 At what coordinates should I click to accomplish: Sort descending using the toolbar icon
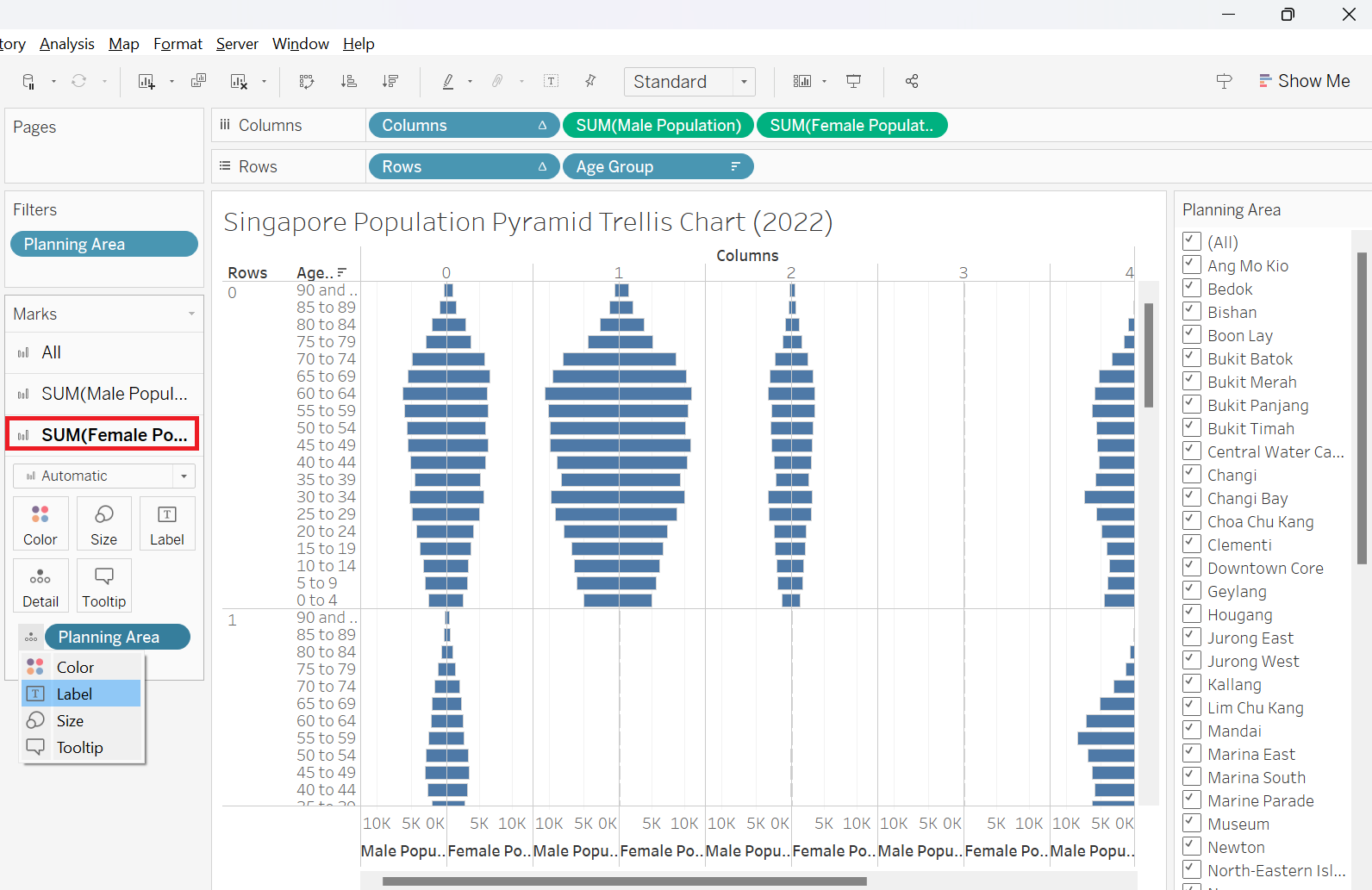[390, 81]
